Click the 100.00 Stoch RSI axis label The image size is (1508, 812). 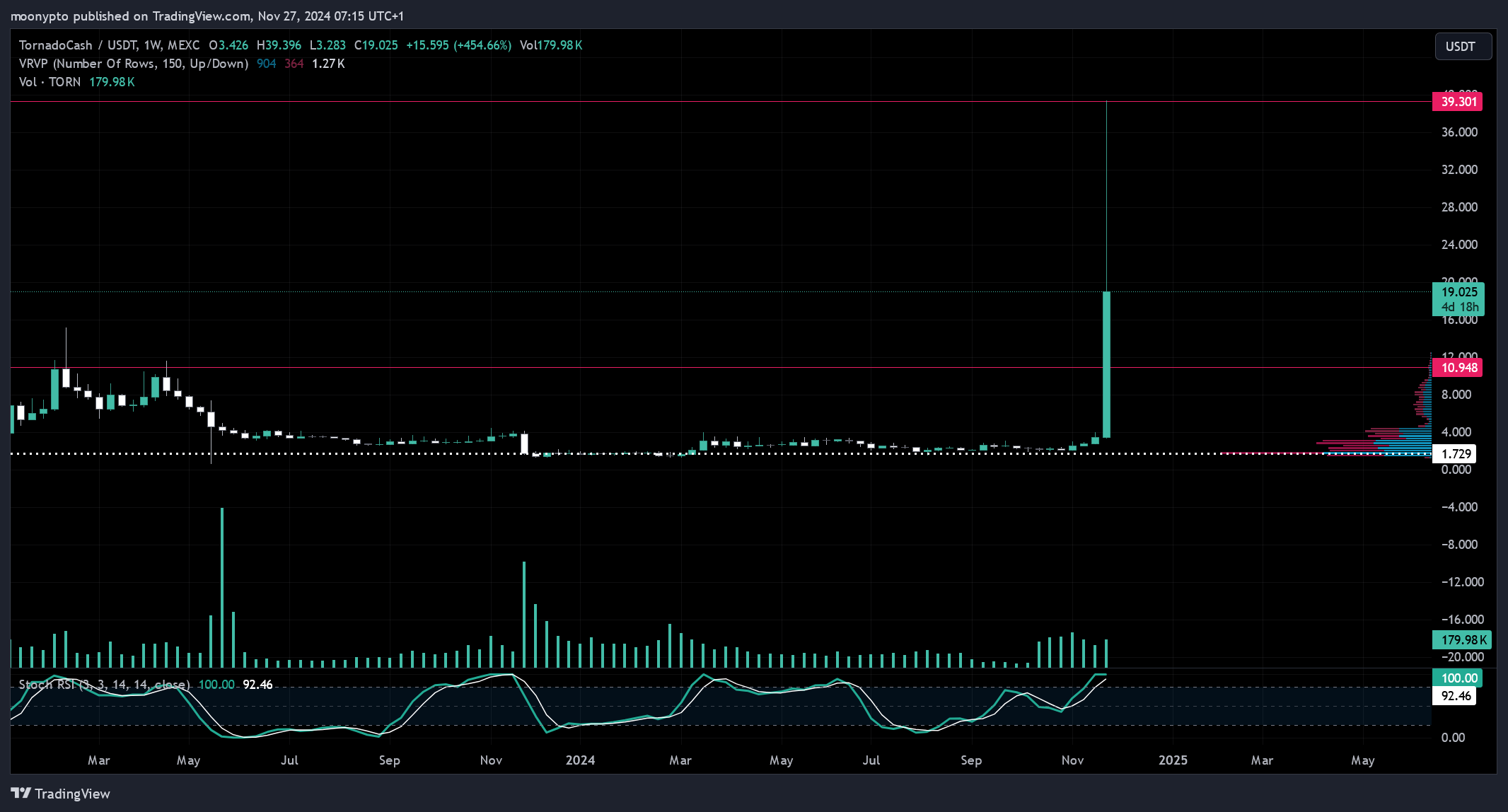point(1457,678)
